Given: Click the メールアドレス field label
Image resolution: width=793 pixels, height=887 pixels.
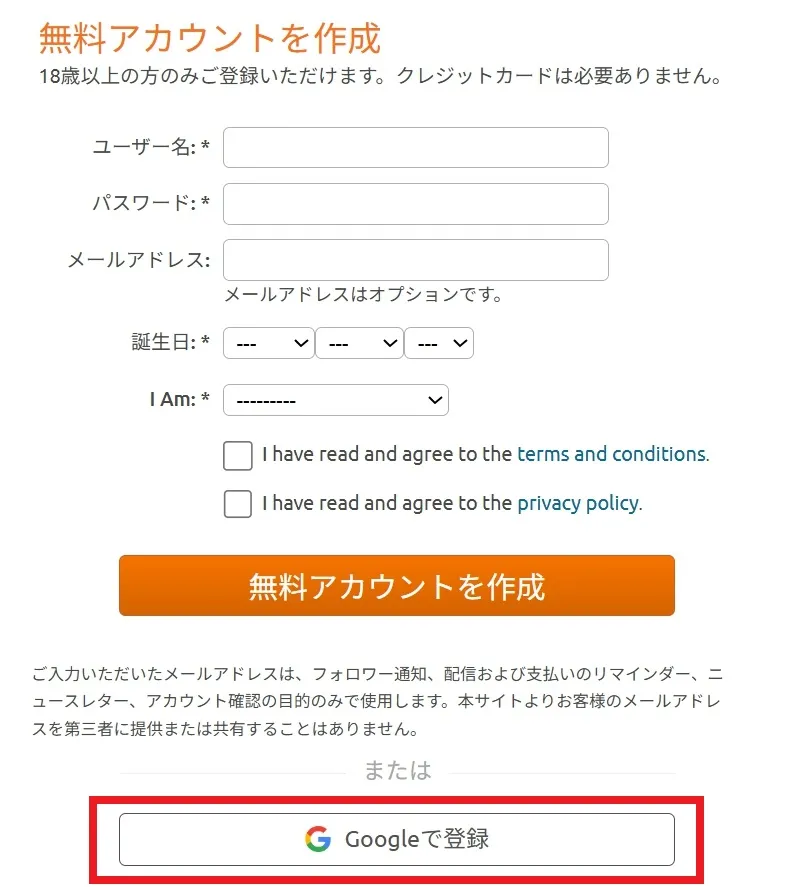Looking at the screenshot, I should [138, 260].
